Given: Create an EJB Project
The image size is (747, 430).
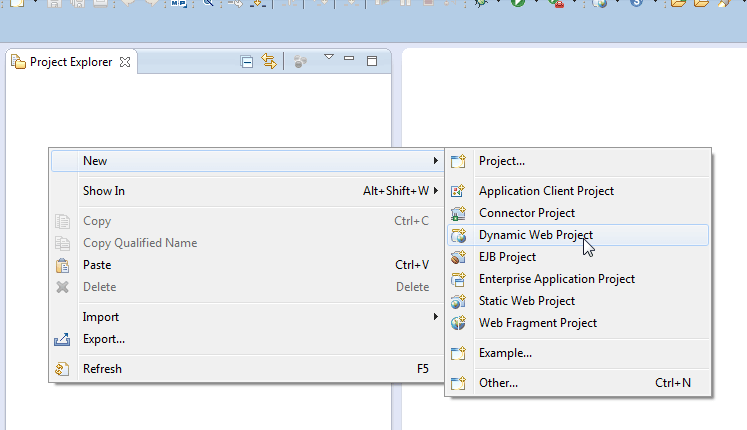Looking at the screenshot, I should (578, 257).
